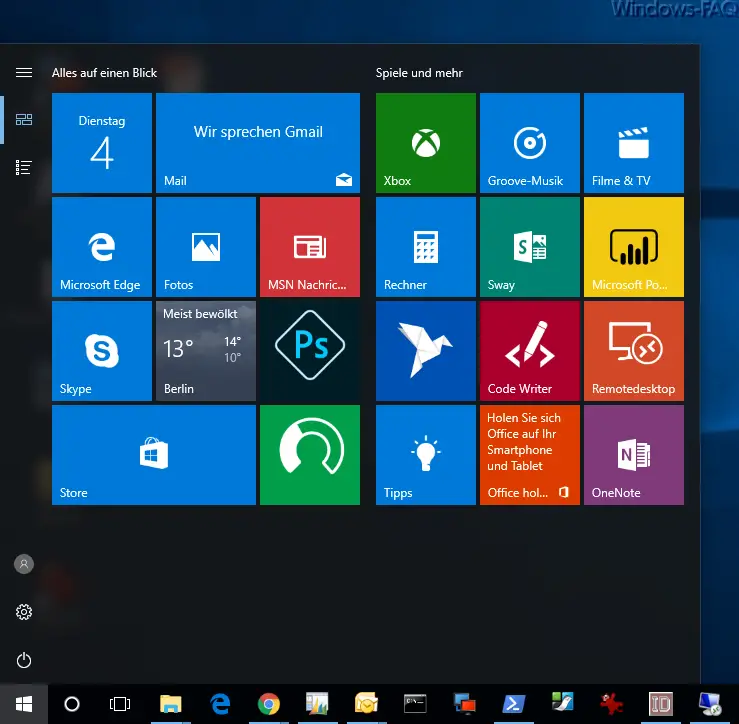Launch Groove-Musik tile
This screenshot has height=724, width=739.
pos(530,143)
